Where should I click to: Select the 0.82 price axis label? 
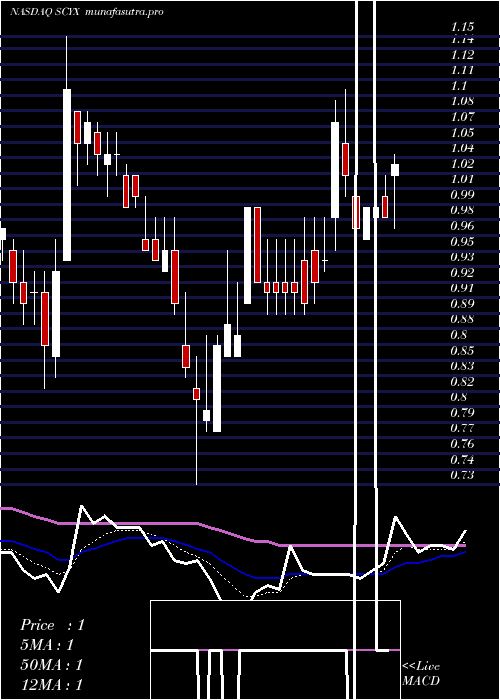[462, 382]
